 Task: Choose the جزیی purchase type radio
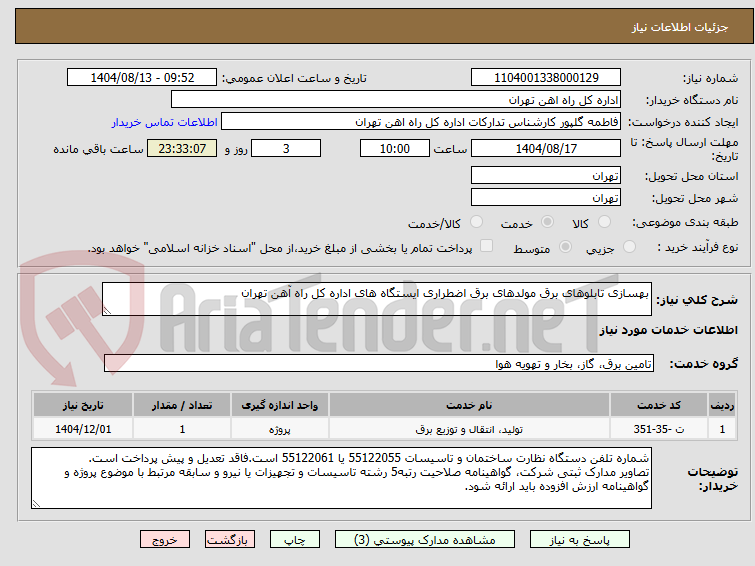pyautogui.click(x=629, y=247)
